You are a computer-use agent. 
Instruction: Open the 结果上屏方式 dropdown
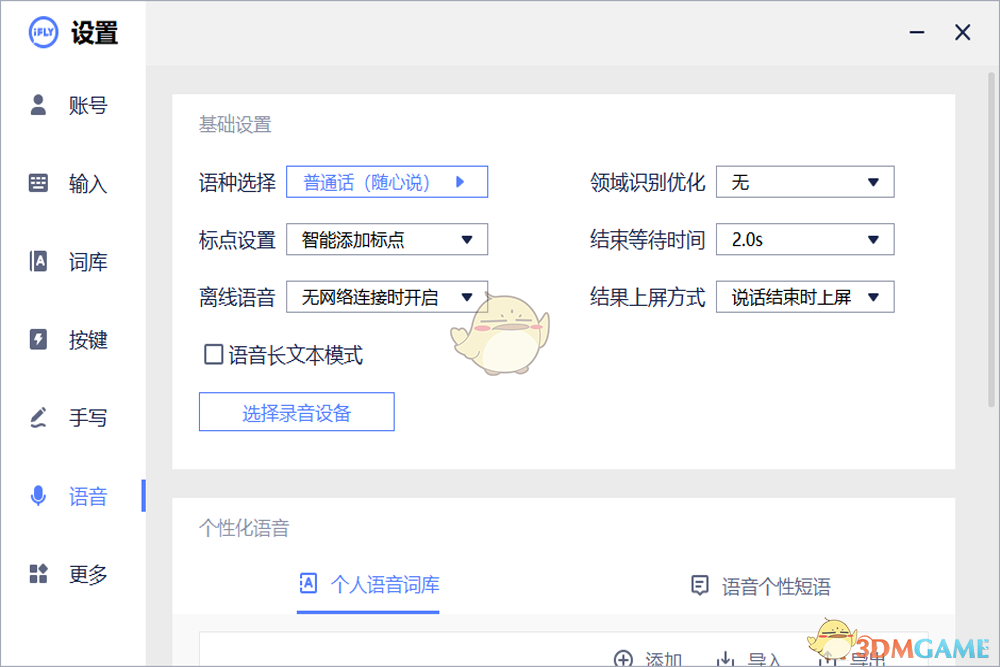point(804,297)
